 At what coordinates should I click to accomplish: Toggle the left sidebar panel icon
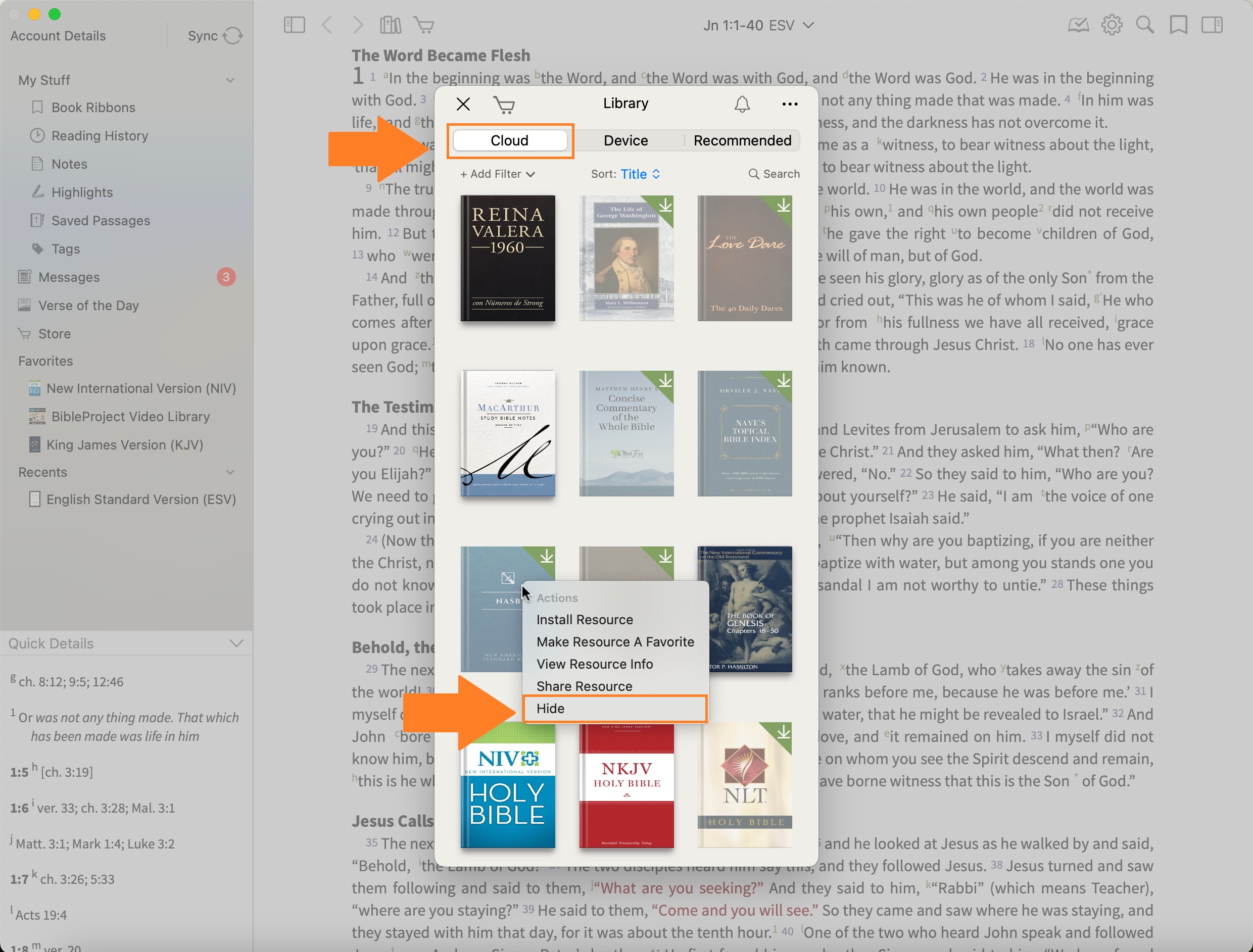point(294,25)
